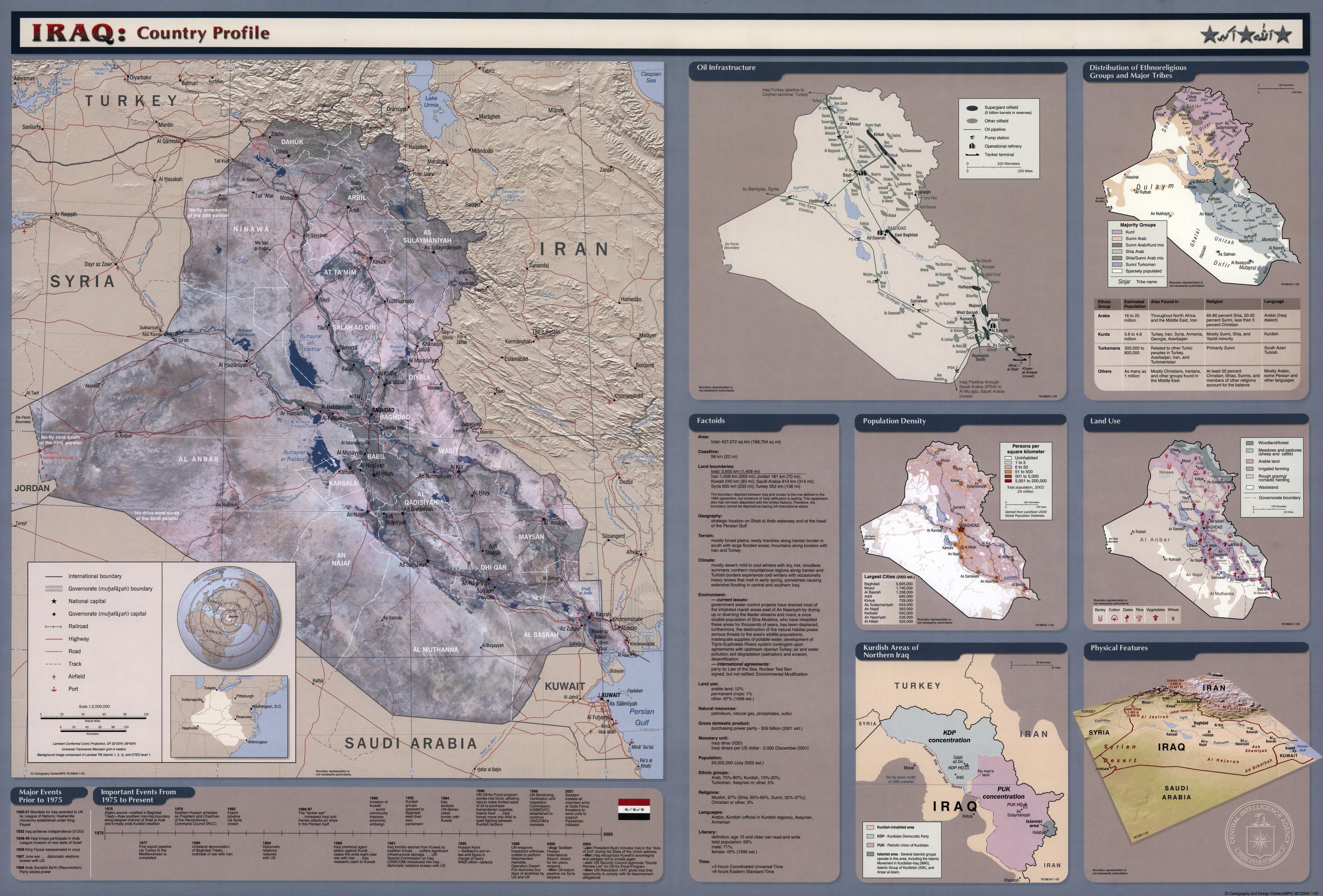Click the Airfield symbol in main legend

click(x=53, y=676)
